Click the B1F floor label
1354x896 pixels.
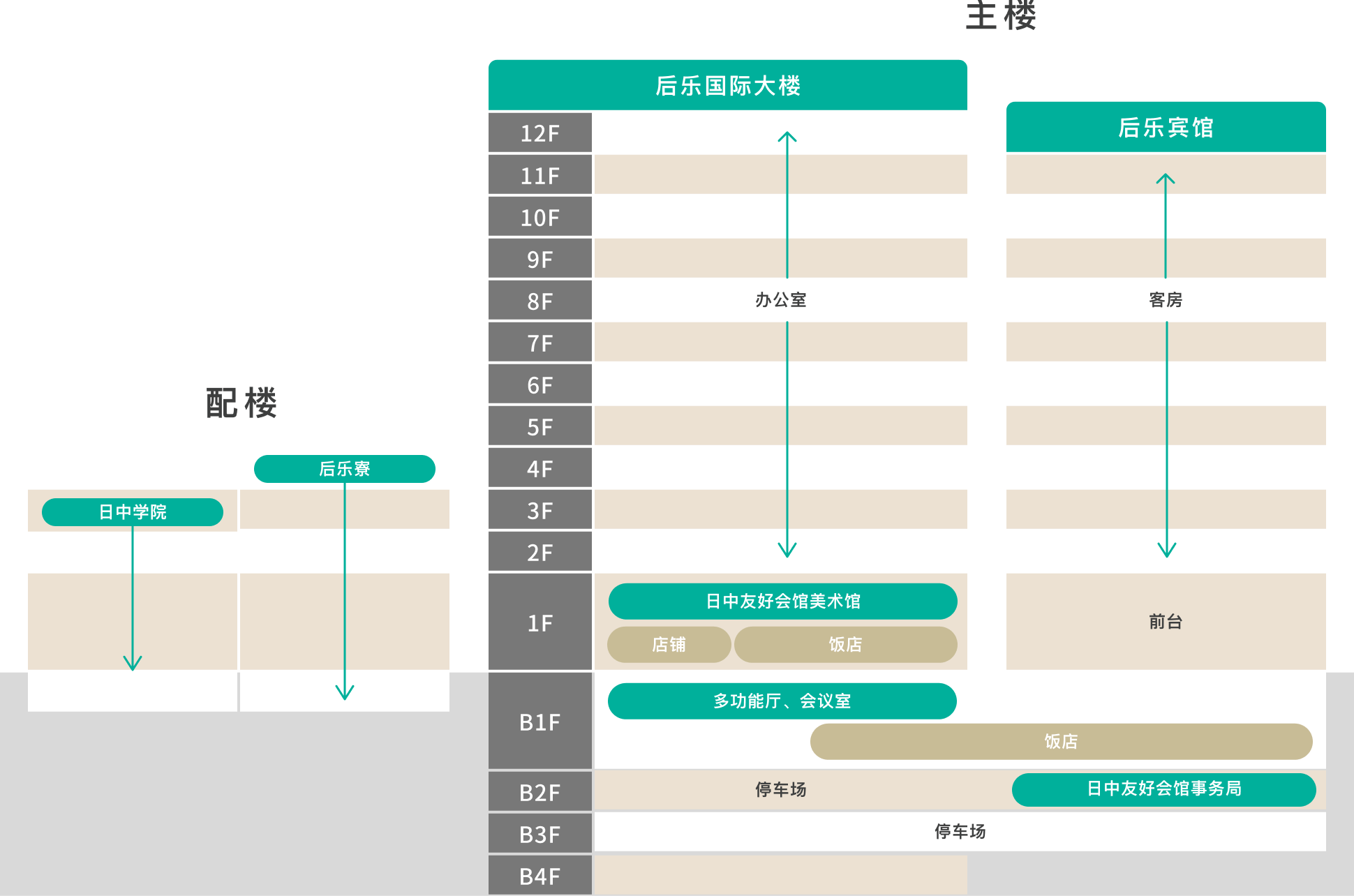tap(540, 721)
